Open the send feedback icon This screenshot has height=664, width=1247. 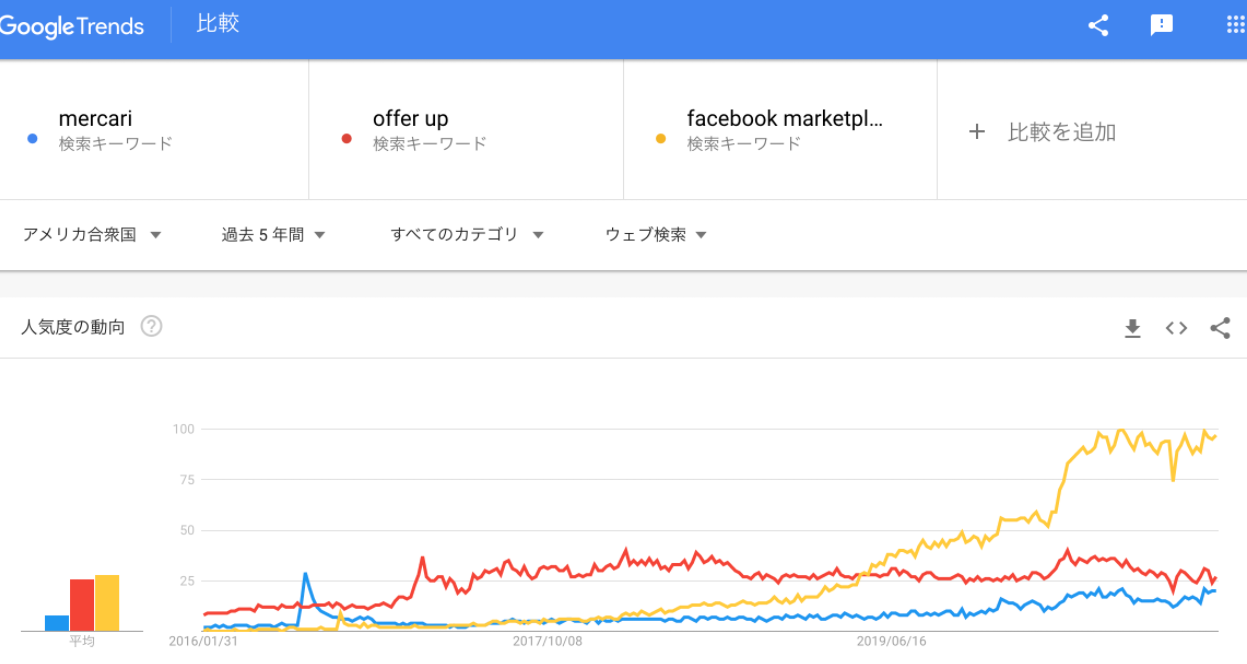click(x=1161, y=26)
